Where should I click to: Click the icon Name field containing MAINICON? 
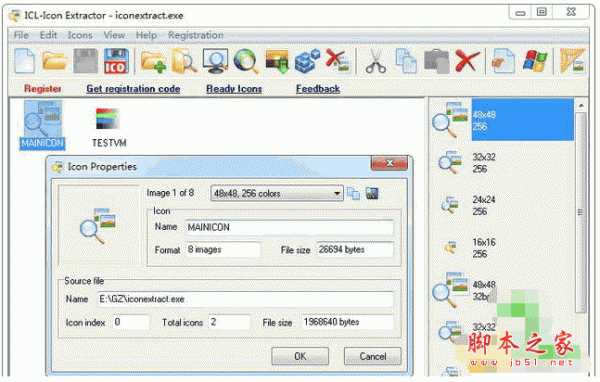290,227
